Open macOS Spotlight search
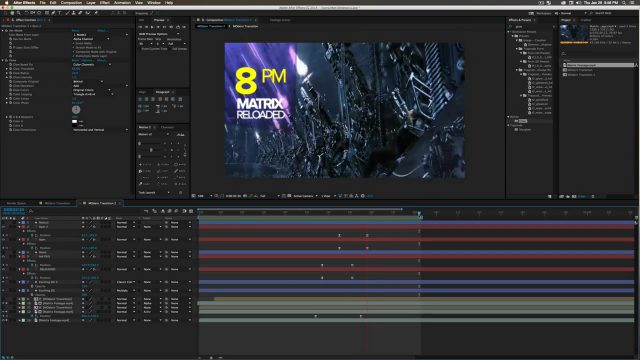Screen dimensions: 640x360 [624, 2]
